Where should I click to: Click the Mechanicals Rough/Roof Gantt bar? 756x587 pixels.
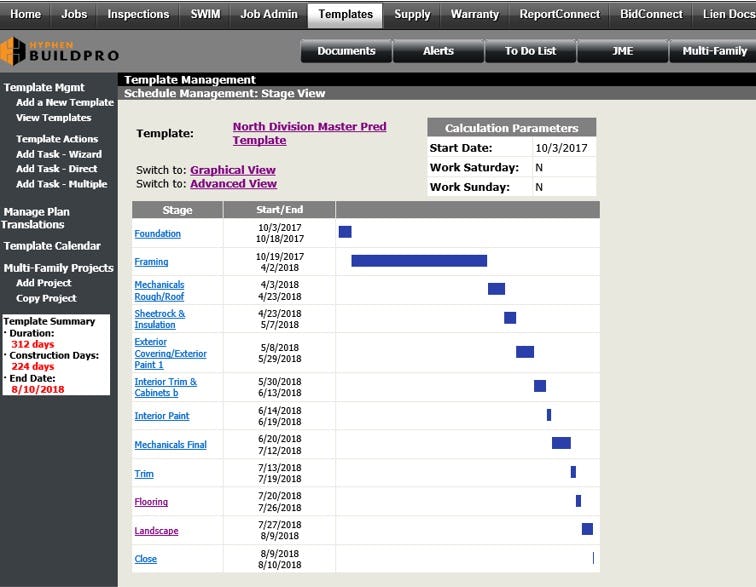[x=496, y=289]
